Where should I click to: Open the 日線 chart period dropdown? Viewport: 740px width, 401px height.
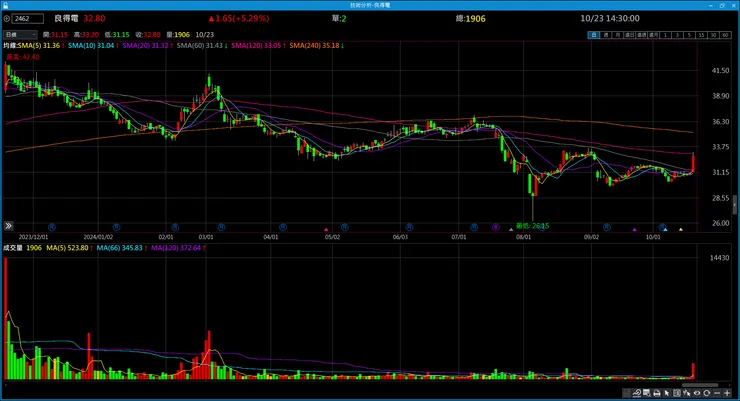pyautogui.click(x=20, y=35)
